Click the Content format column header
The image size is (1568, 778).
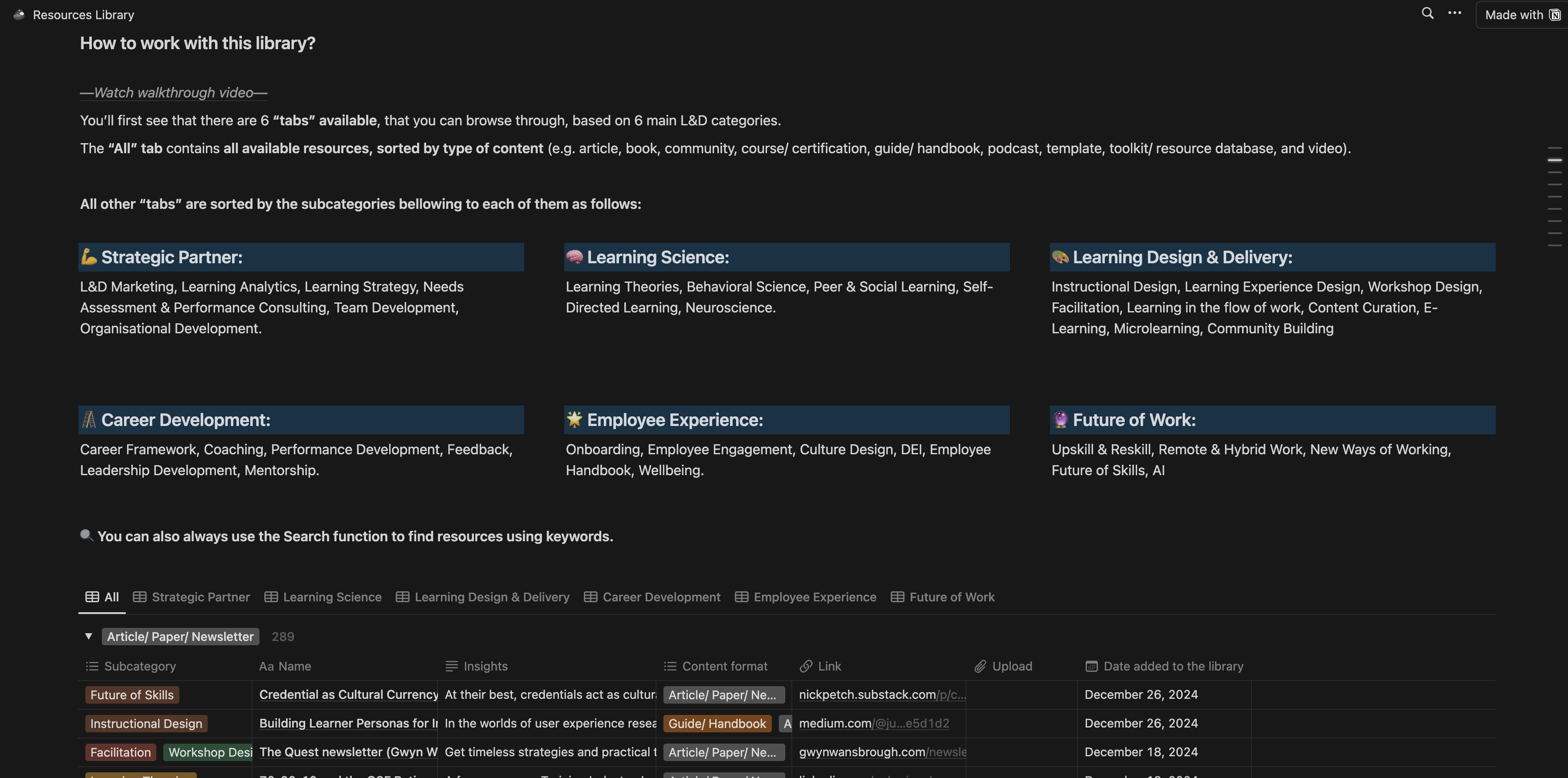pyautogui.click(x=724, y=666)
